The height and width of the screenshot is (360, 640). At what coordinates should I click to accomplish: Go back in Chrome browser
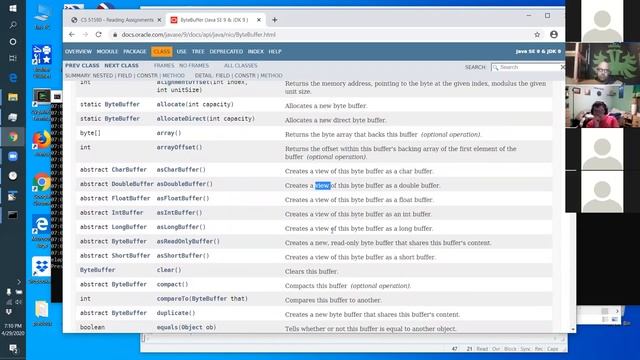pos(72,35)
